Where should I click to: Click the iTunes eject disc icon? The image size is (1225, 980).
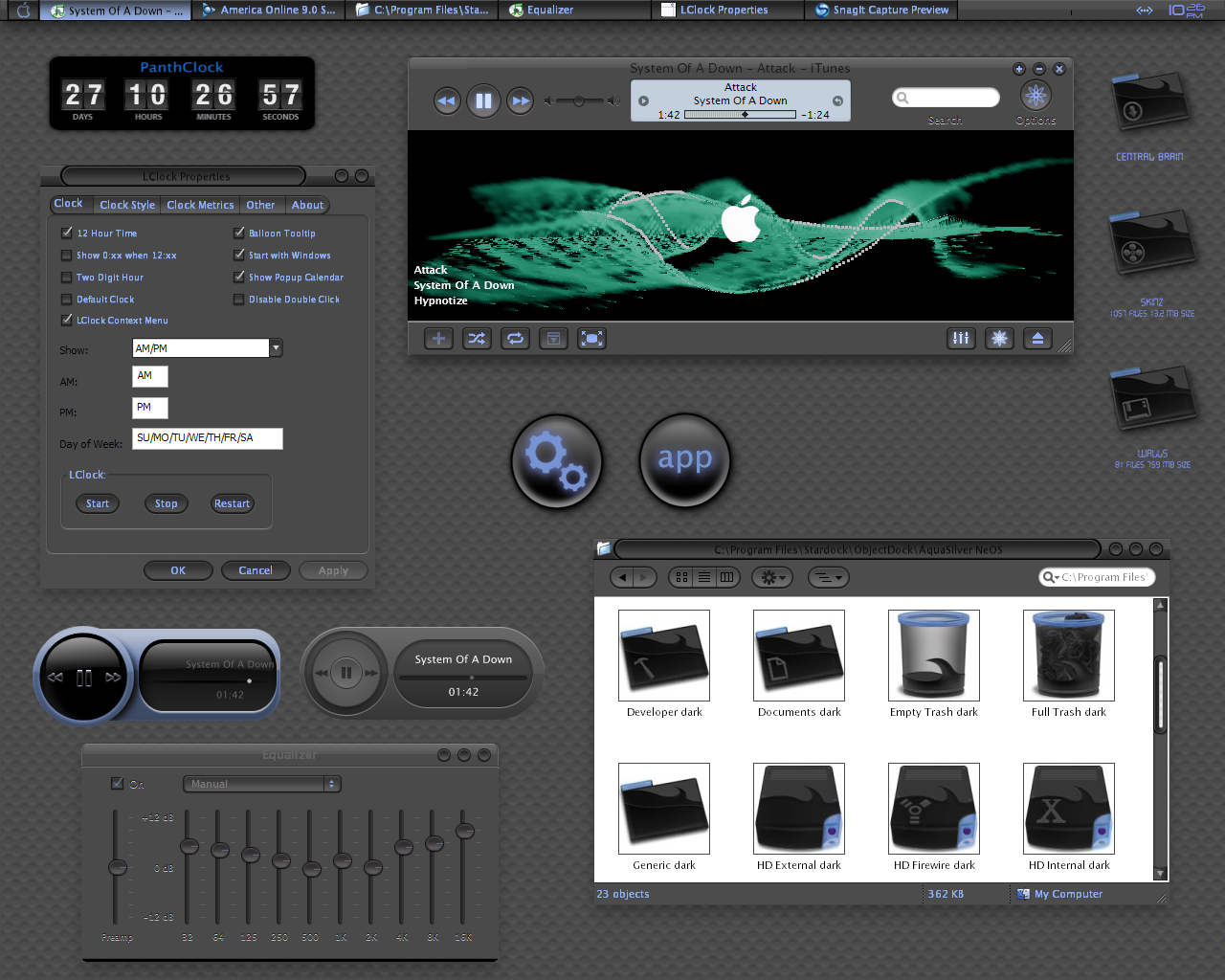tap(1037, 339)
